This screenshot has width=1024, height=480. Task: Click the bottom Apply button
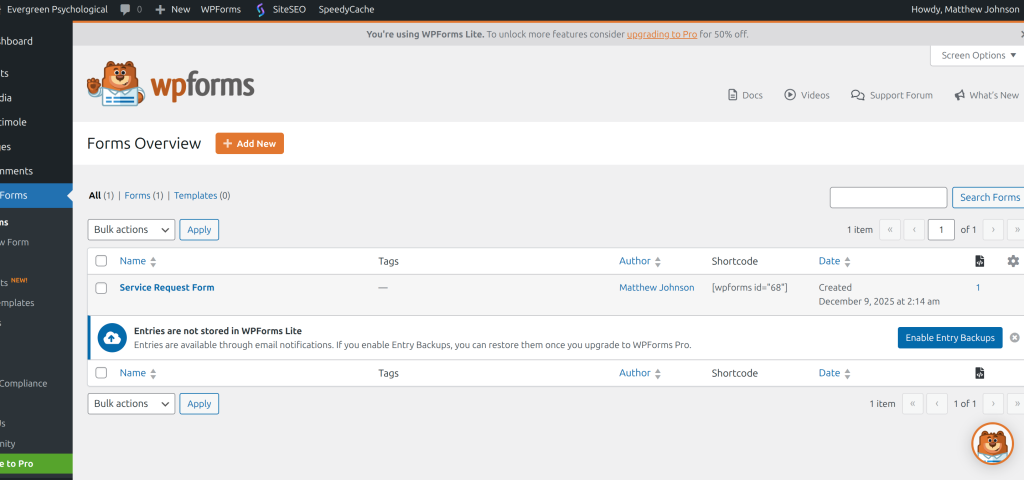[199, 404]
